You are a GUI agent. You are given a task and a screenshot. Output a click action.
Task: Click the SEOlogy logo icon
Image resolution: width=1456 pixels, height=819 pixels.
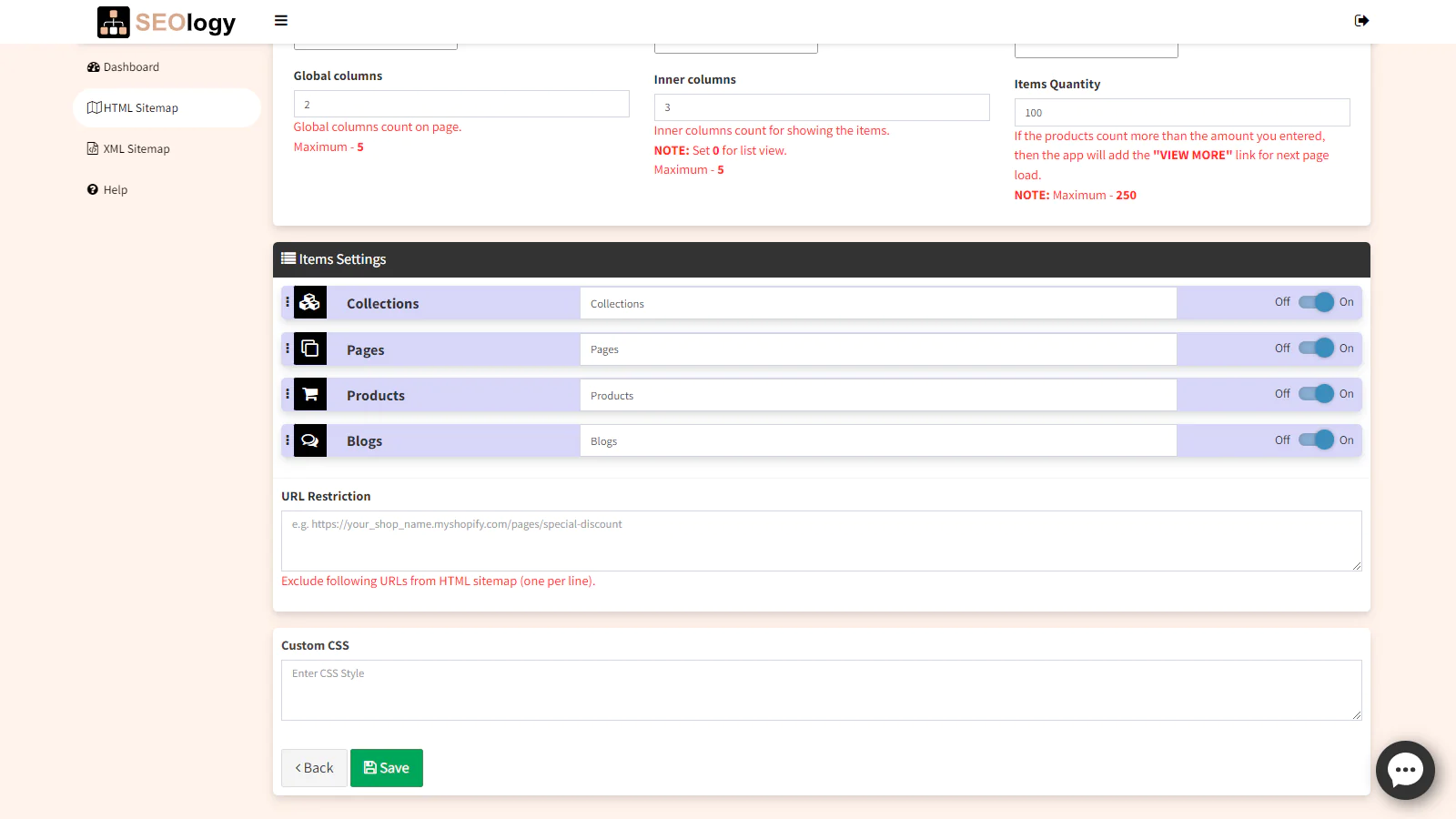tap(114, 22)
